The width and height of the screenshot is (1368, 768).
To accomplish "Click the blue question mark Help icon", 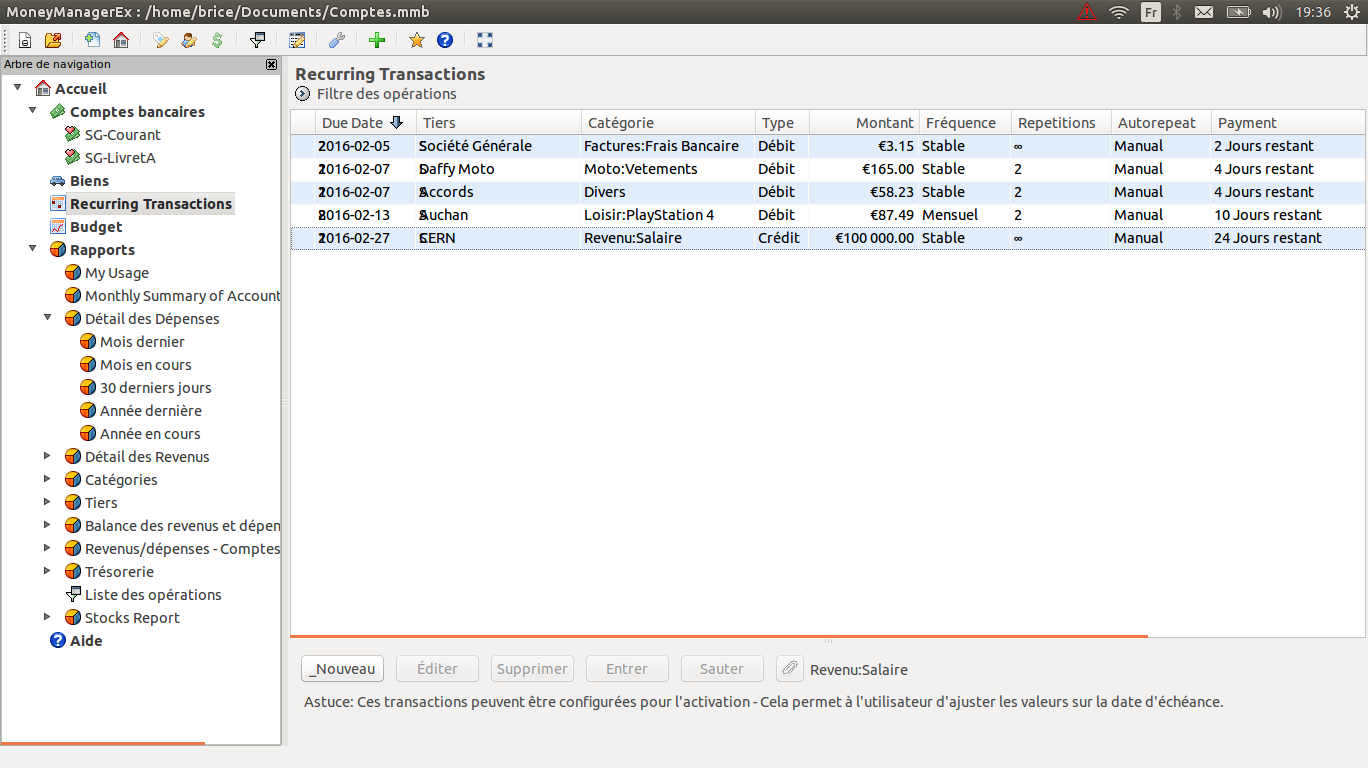I will [x=445, y=40].
